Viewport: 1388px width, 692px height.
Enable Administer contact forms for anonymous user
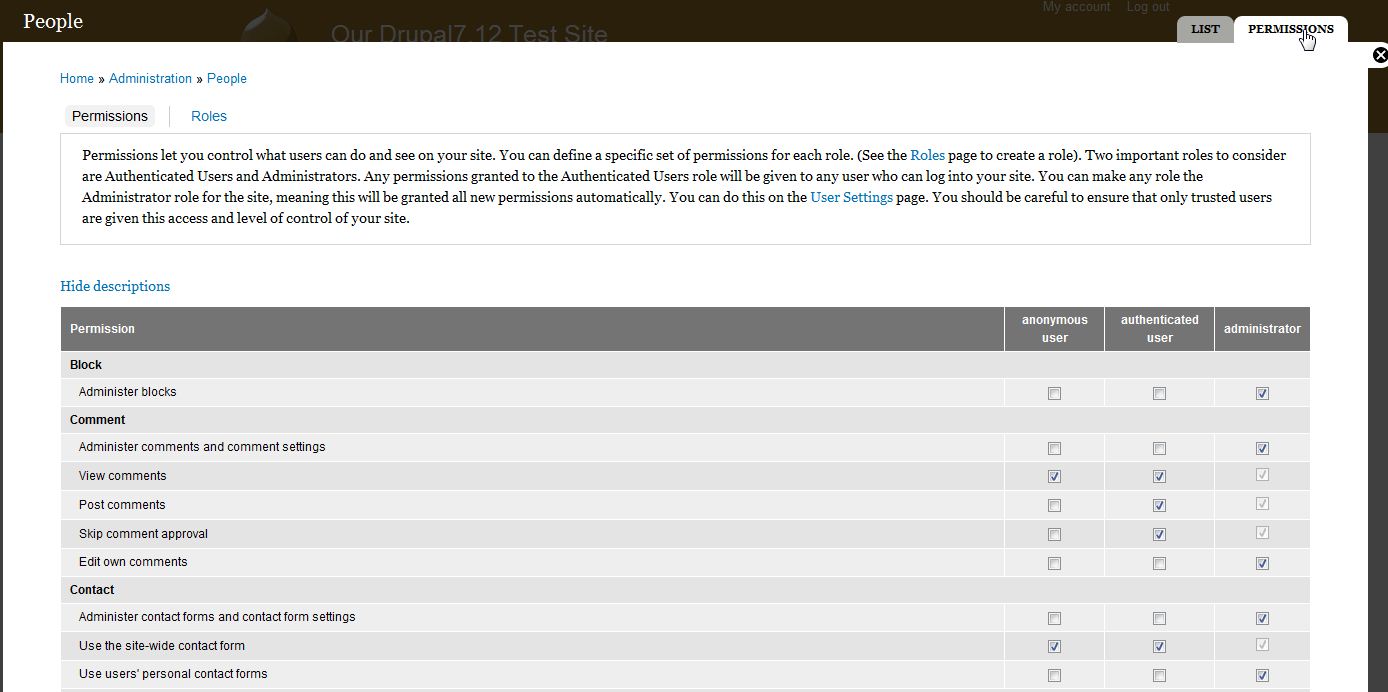[1054, 619]
